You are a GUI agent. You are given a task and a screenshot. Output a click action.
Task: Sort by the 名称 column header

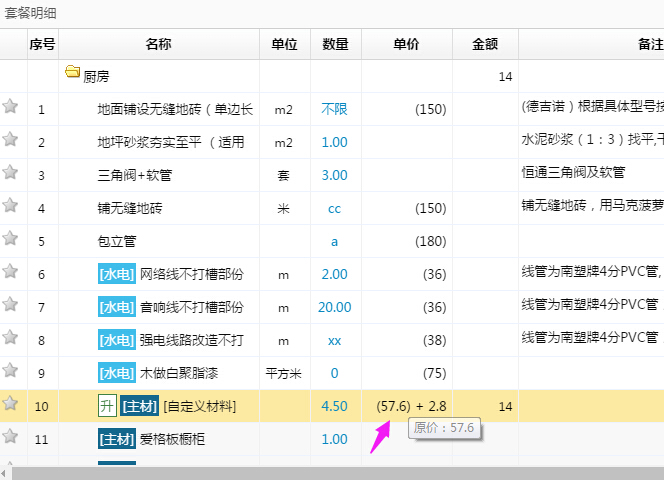tap(158, 44)
